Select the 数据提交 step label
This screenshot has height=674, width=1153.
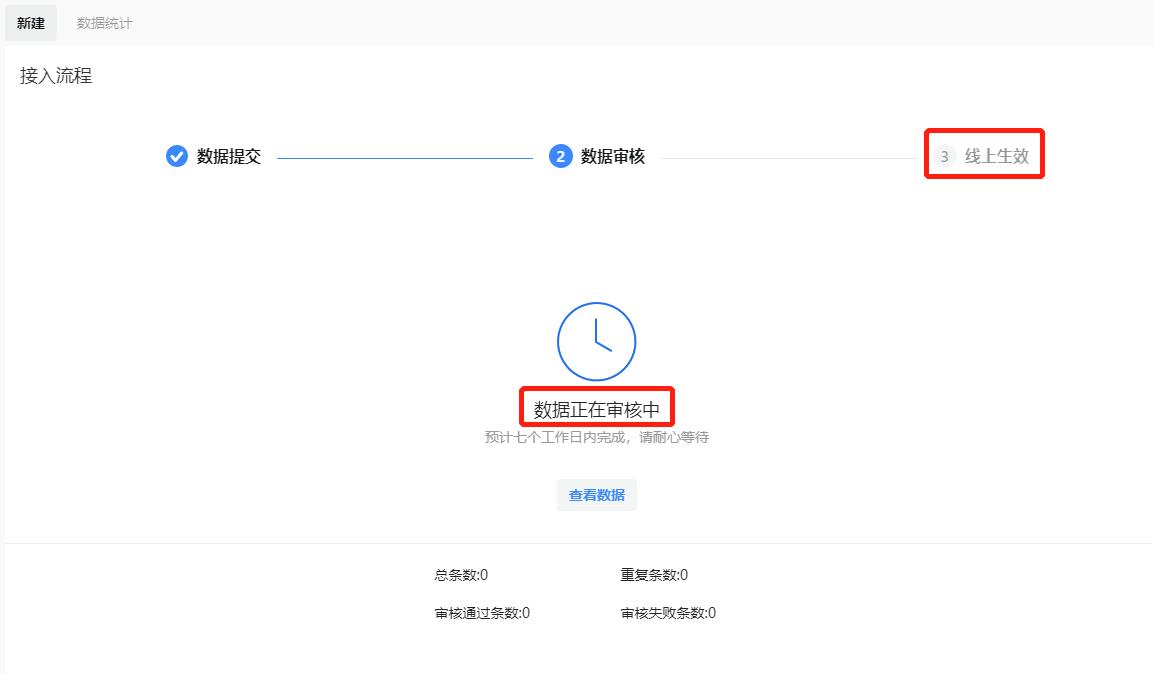point(229,156)
